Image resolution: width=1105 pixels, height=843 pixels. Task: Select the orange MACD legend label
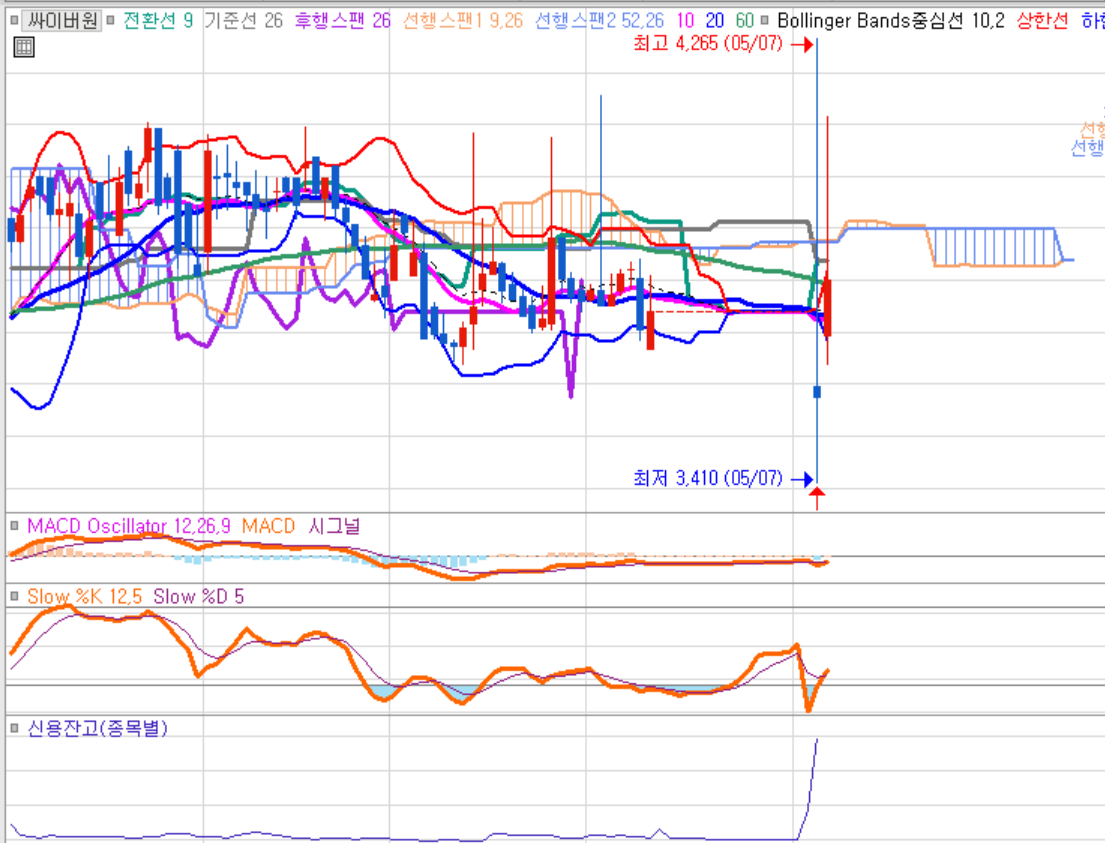[268, 526]
